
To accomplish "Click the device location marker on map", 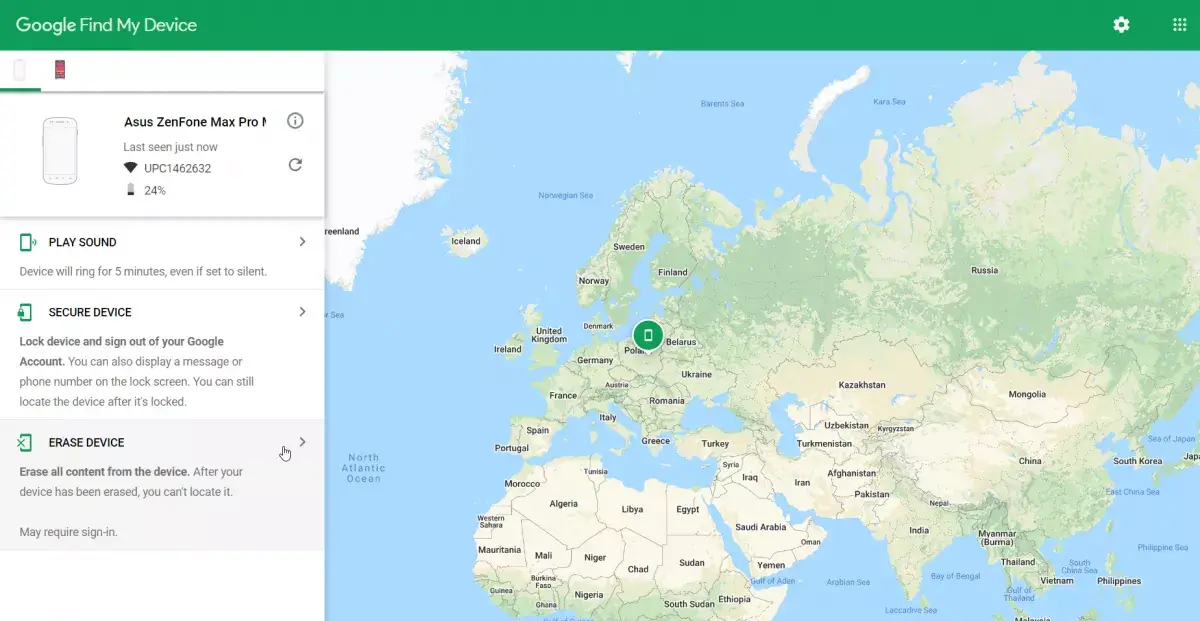I will [x=648, y=336].
